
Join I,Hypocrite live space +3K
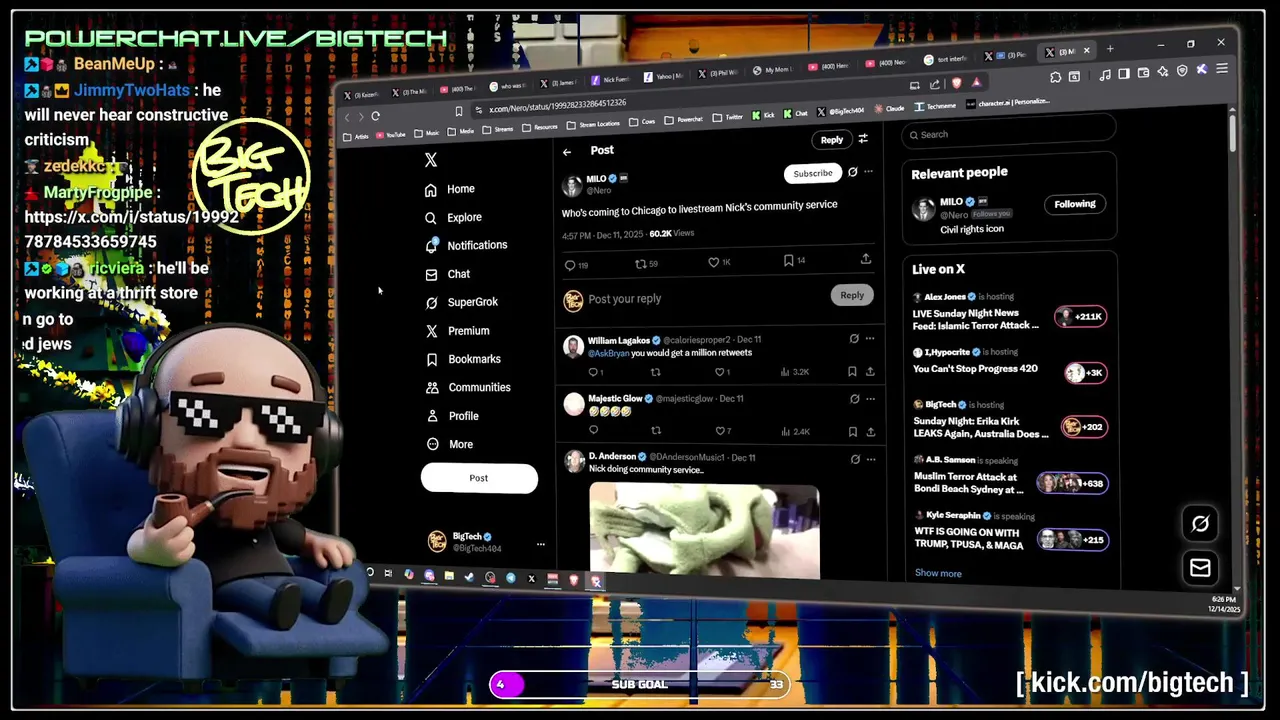click(x=1085, y=372)
